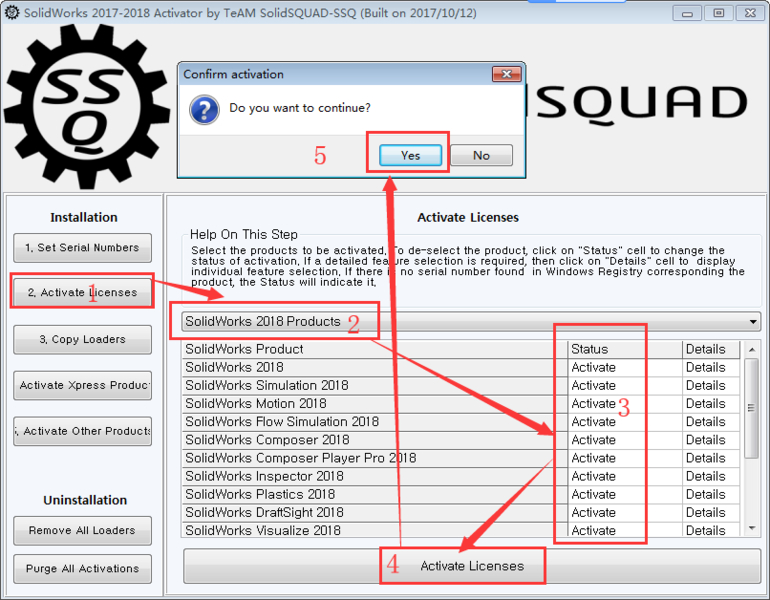Close the Confirm activation dialog
This screenshot has width=770, height=600.
pyautogui.click(x=506, y=74)
